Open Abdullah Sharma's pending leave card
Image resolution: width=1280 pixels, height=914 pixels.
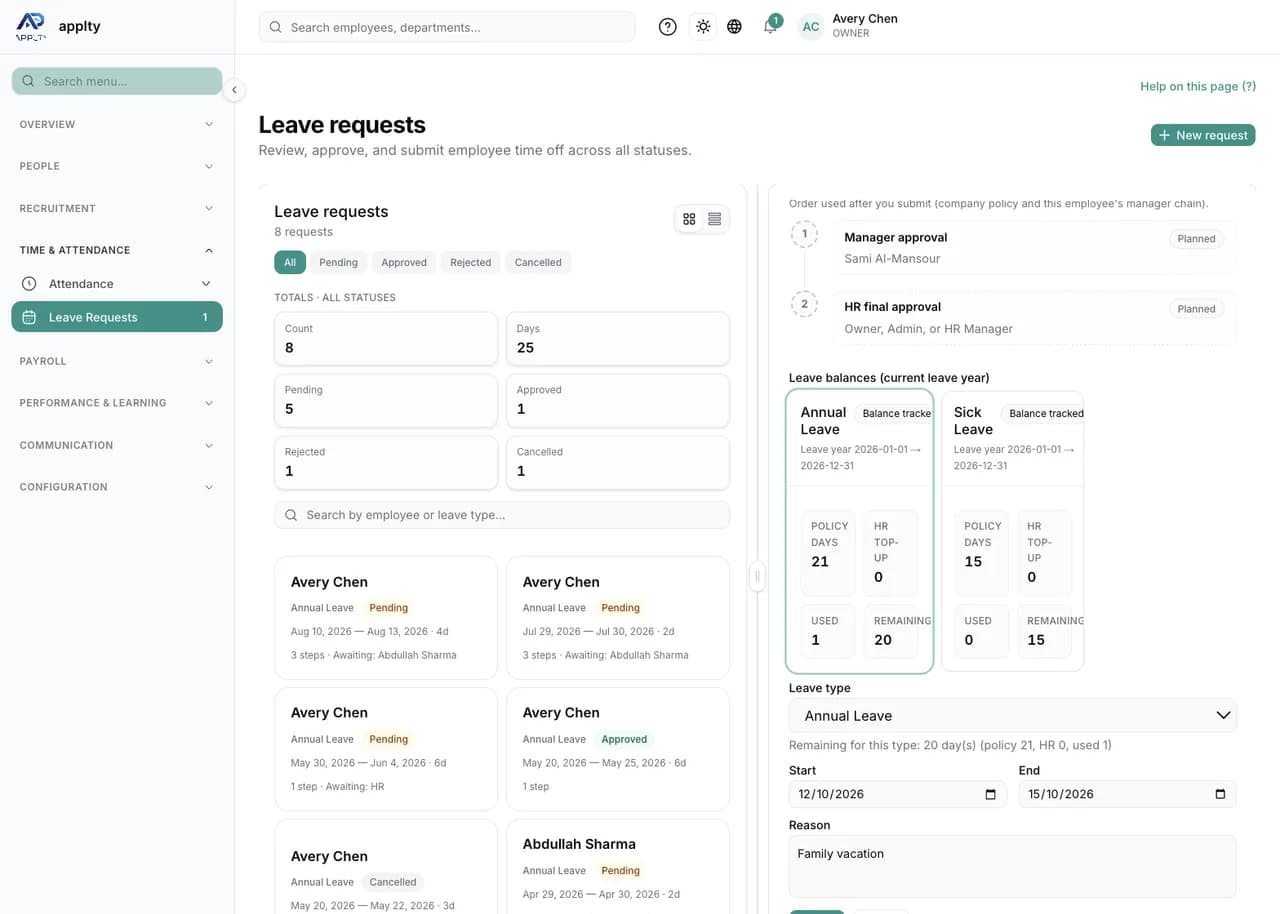tap(618, 866)
